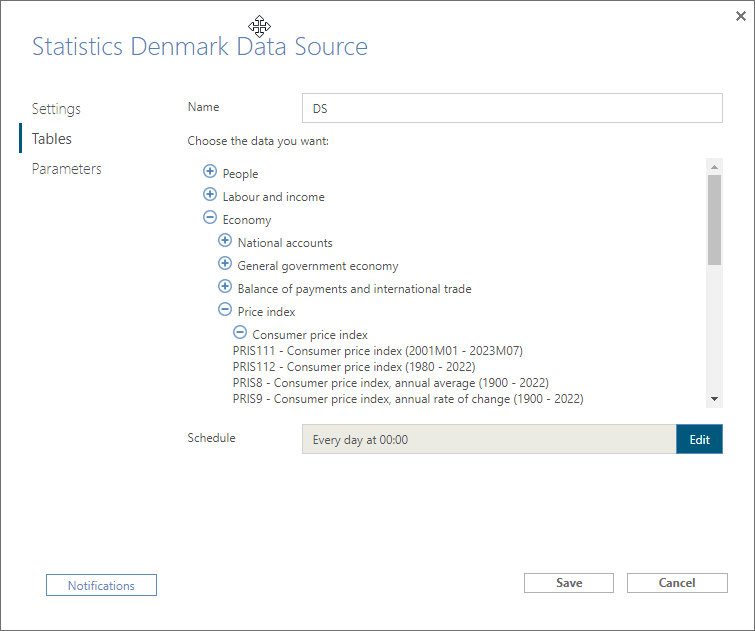Click the Labour and income label

coord(273,197)
